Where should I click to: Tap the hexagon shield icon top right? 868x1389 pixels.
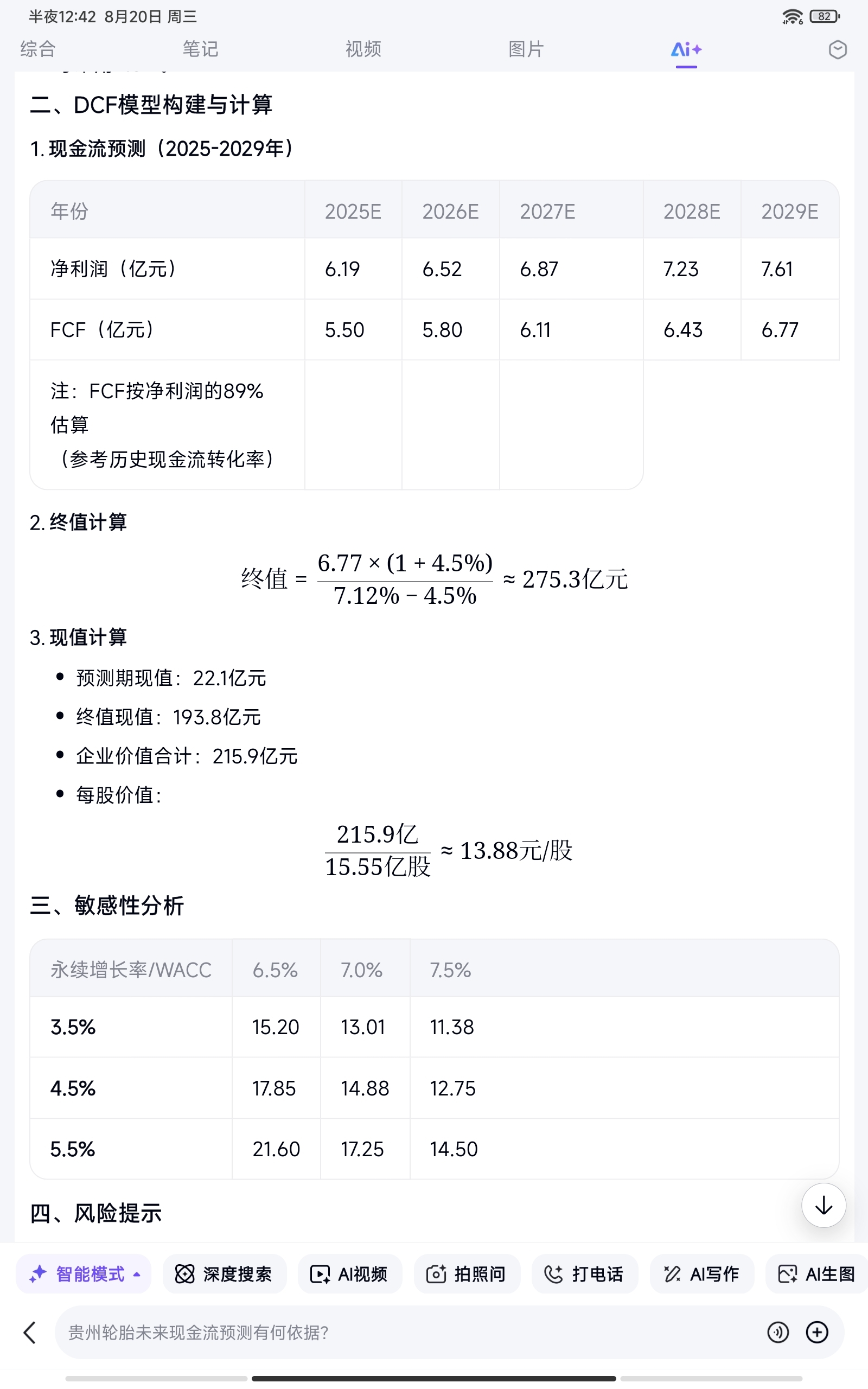(837, 50)
